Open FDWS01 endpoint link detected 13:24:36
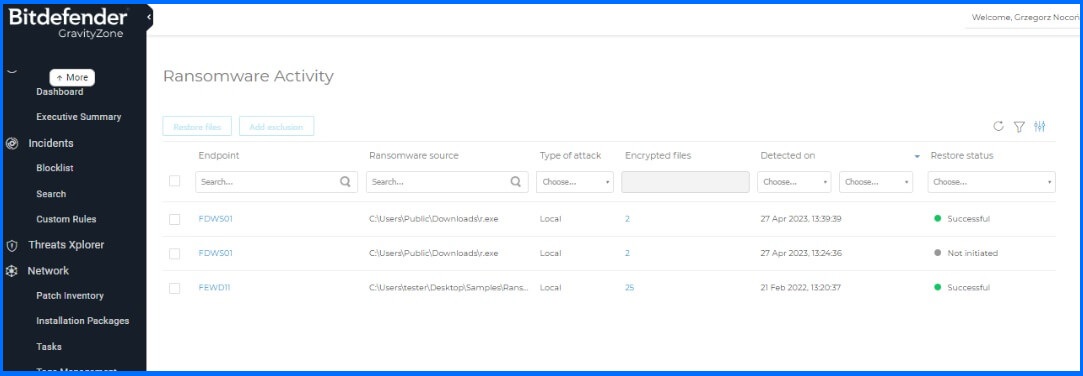Screen dimensions: 1083x376 coord(215,253)
